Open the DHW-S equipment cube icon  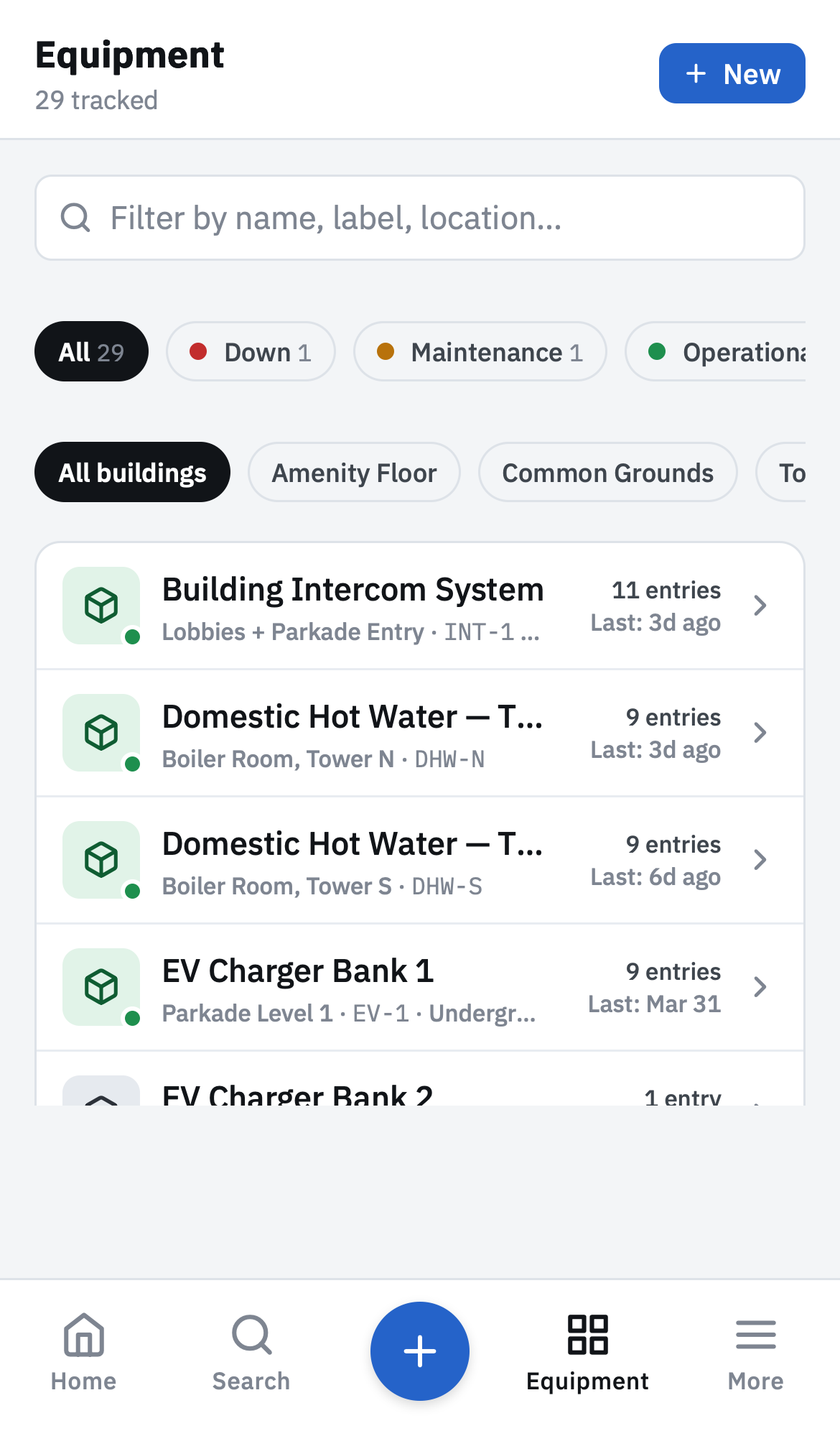[x=101, y=860]
